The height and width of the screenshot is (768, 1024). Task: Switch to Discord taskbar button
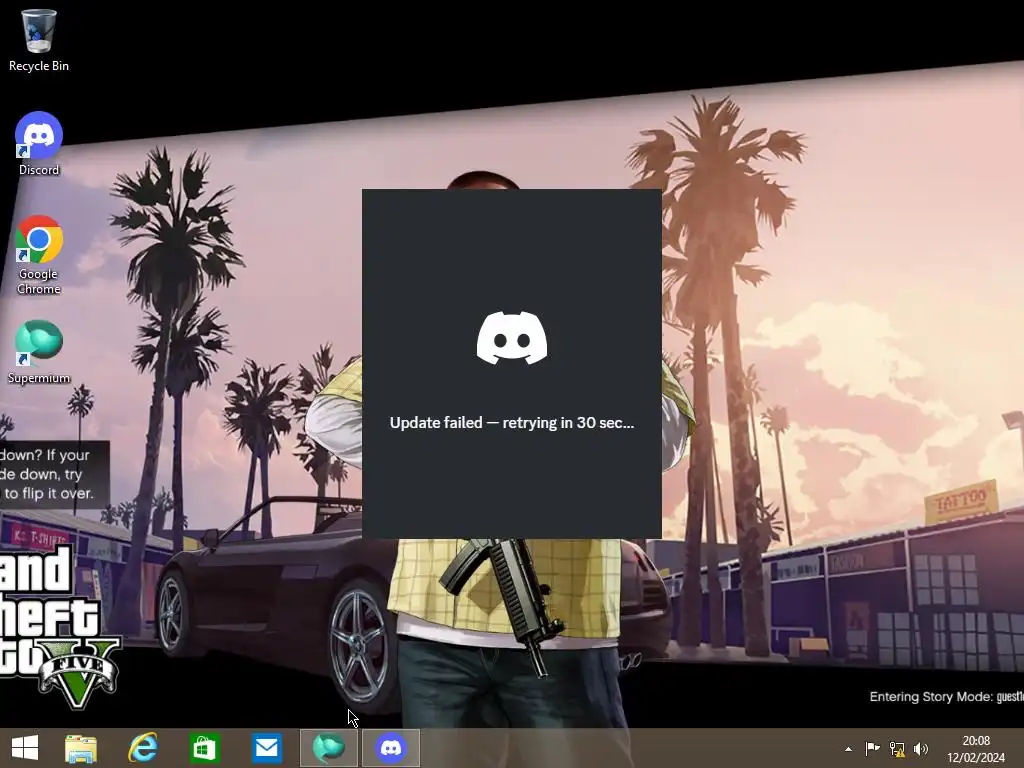391,748
